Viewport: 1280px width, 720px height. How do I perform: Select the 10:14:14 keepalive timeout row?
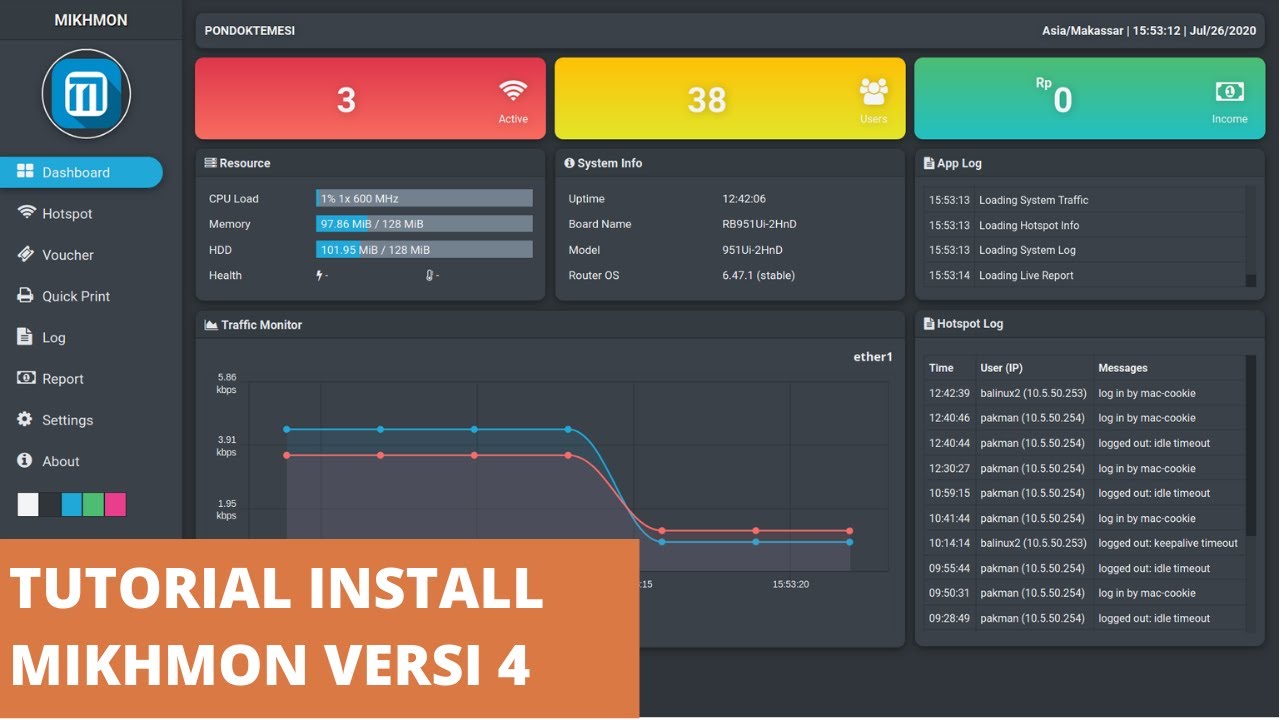pos(1084,543)
